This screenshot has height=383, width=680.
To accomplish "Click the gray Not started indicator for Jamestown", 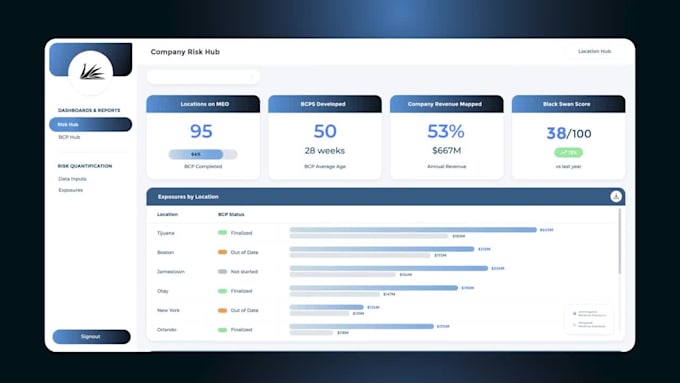I will tap(222, 272).
